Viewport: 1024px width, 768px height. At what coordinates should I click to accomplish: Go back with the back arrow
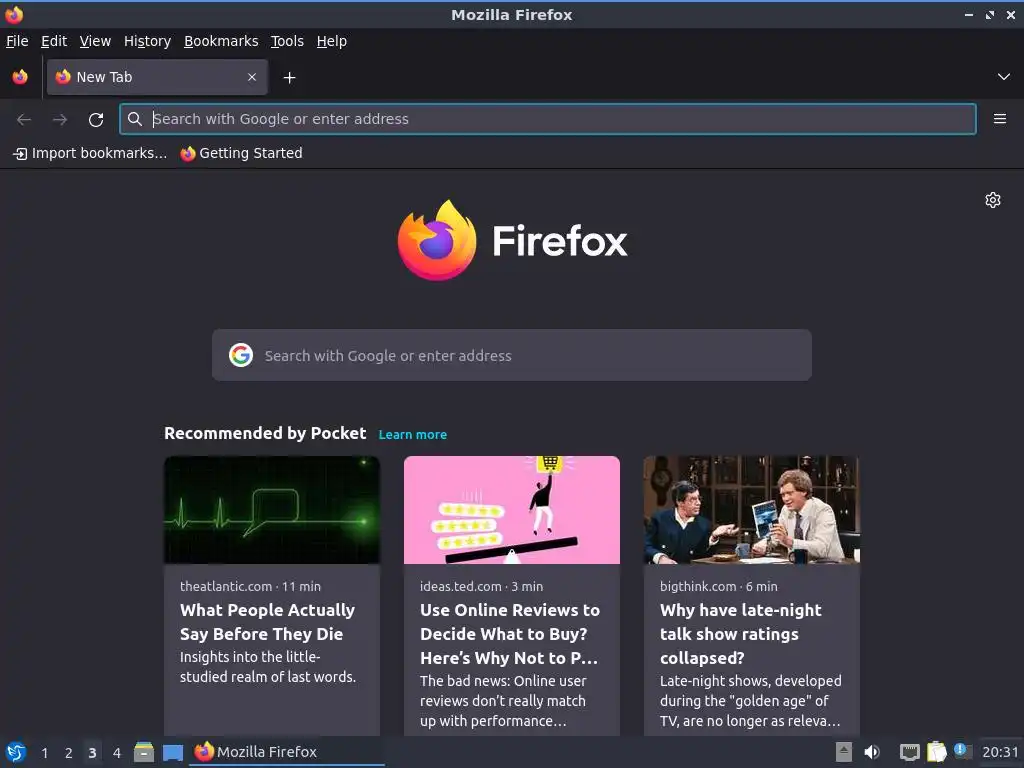coord(24,120)
